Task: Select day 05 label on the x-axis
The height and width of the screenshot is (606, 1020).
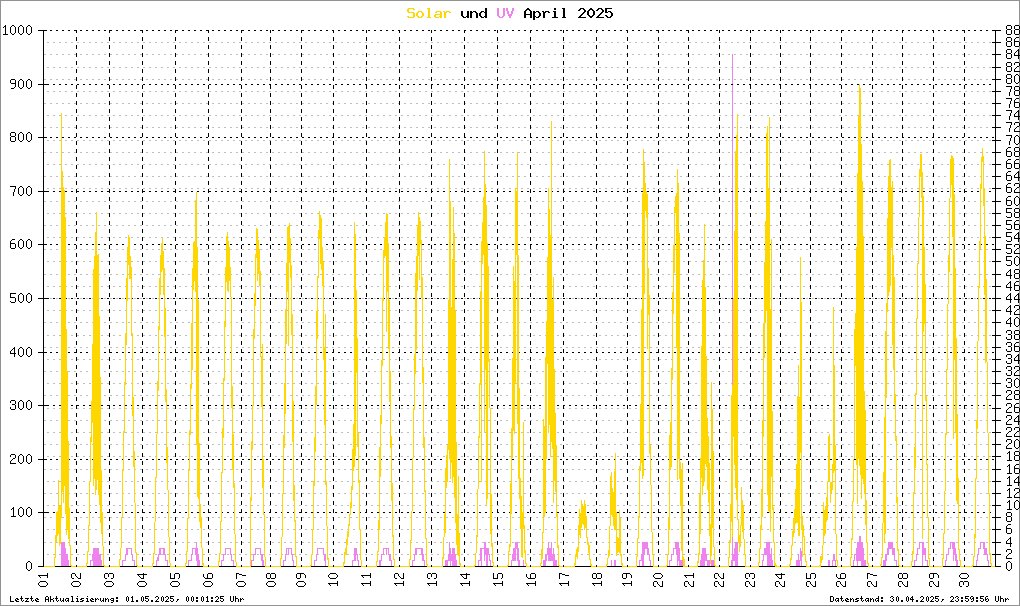Action: tap(174, 579)
